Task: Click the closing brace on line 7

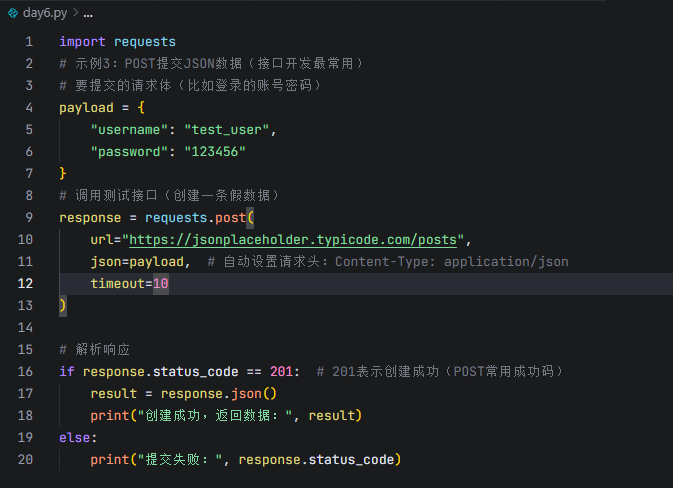Action: click(63, 173)
